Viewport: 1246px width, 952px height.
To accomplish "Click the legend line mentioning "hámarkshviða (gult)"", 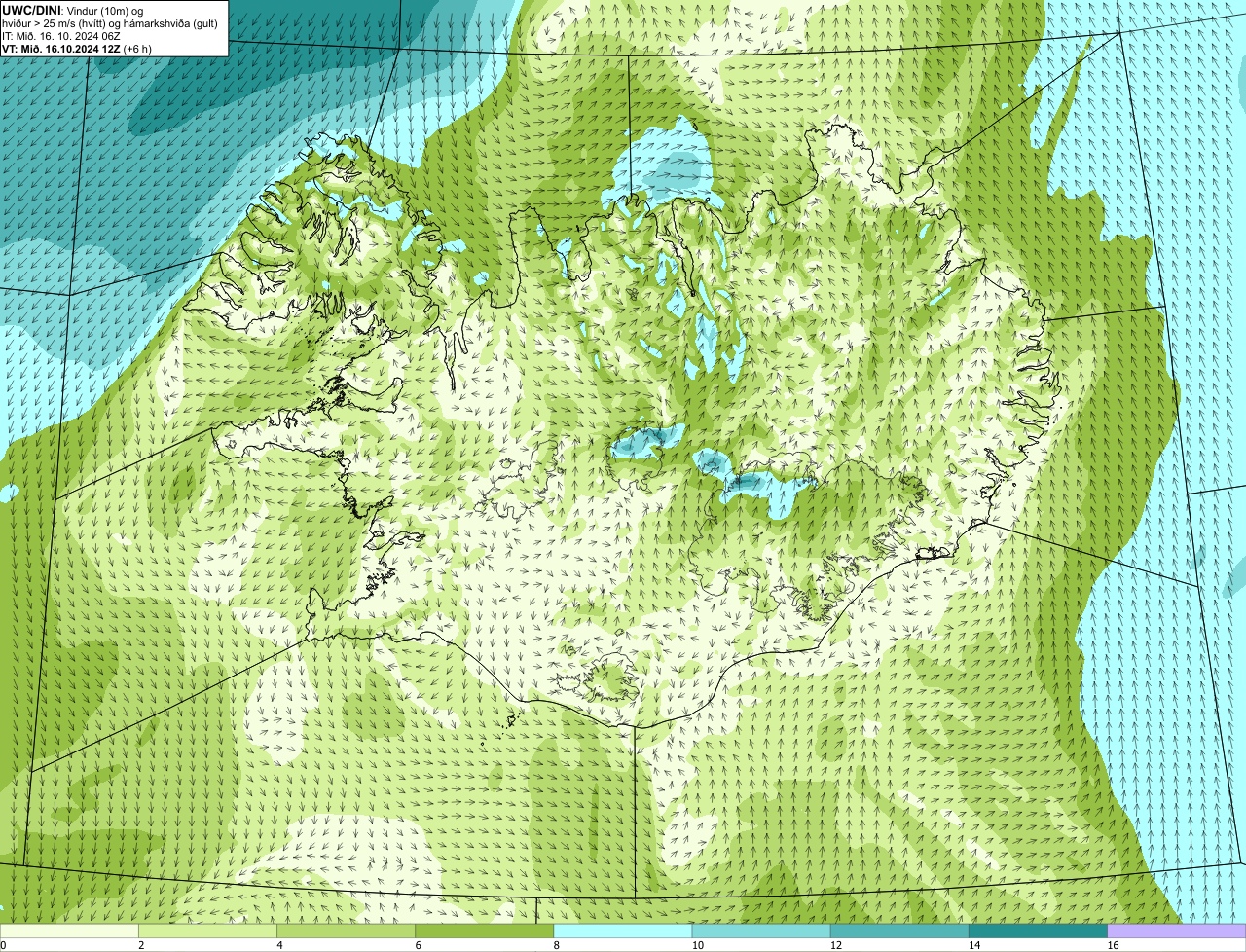I will (109, 22).
